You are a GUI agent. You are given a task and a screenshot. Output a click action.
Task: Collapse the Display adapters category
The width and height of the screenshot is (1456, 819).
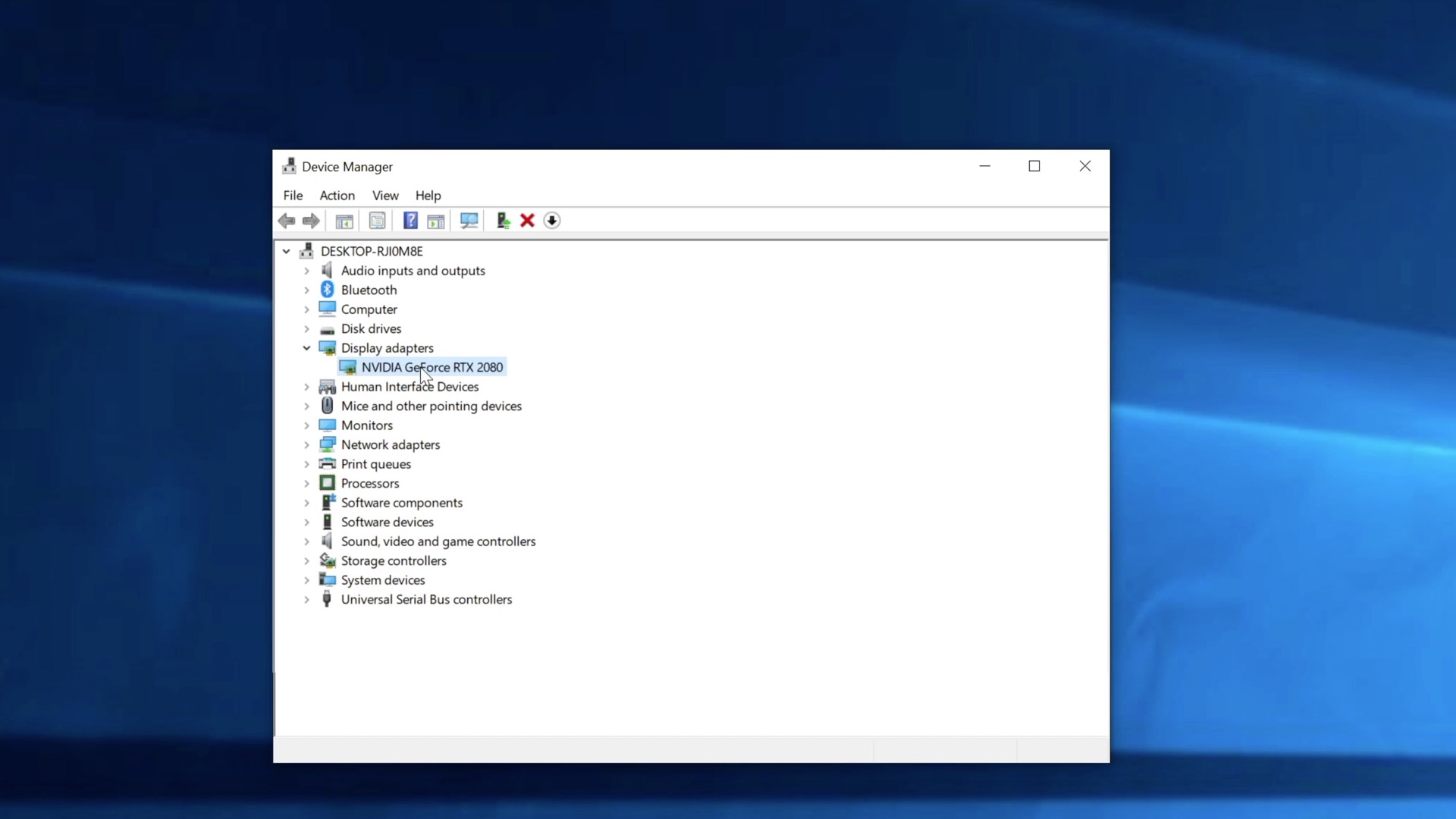306,348
